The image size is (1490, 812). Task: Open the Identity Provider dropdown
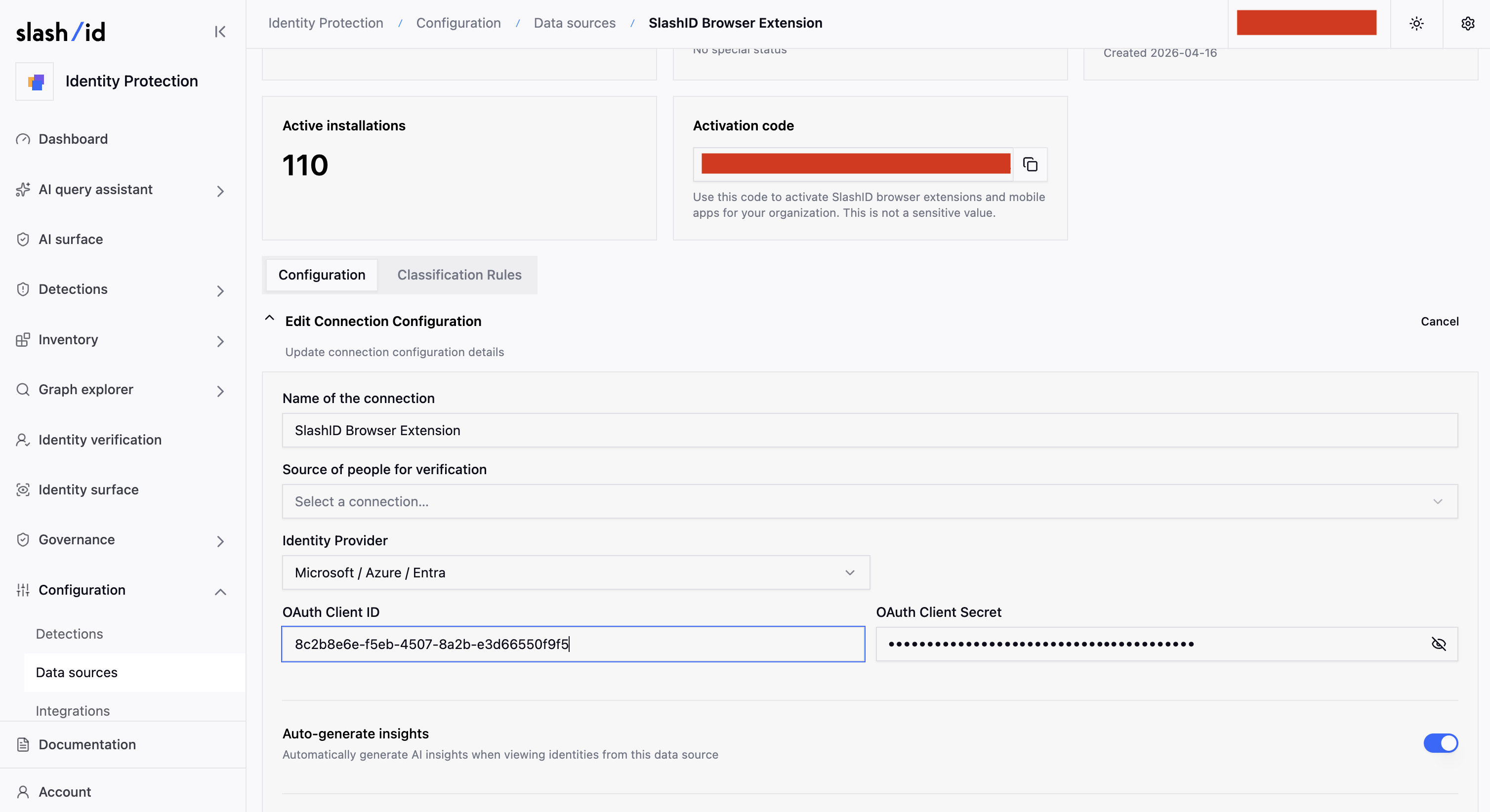point(576,572)
